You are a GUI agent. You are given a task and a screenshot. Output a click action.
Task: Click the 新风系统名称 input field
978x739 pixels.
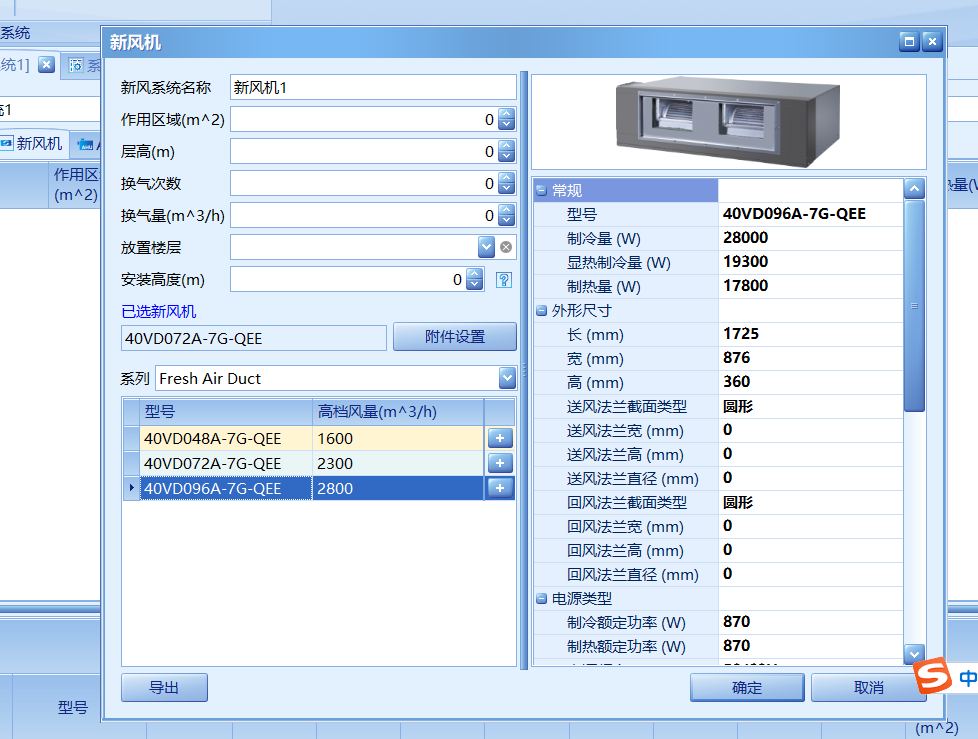(373, 87)
